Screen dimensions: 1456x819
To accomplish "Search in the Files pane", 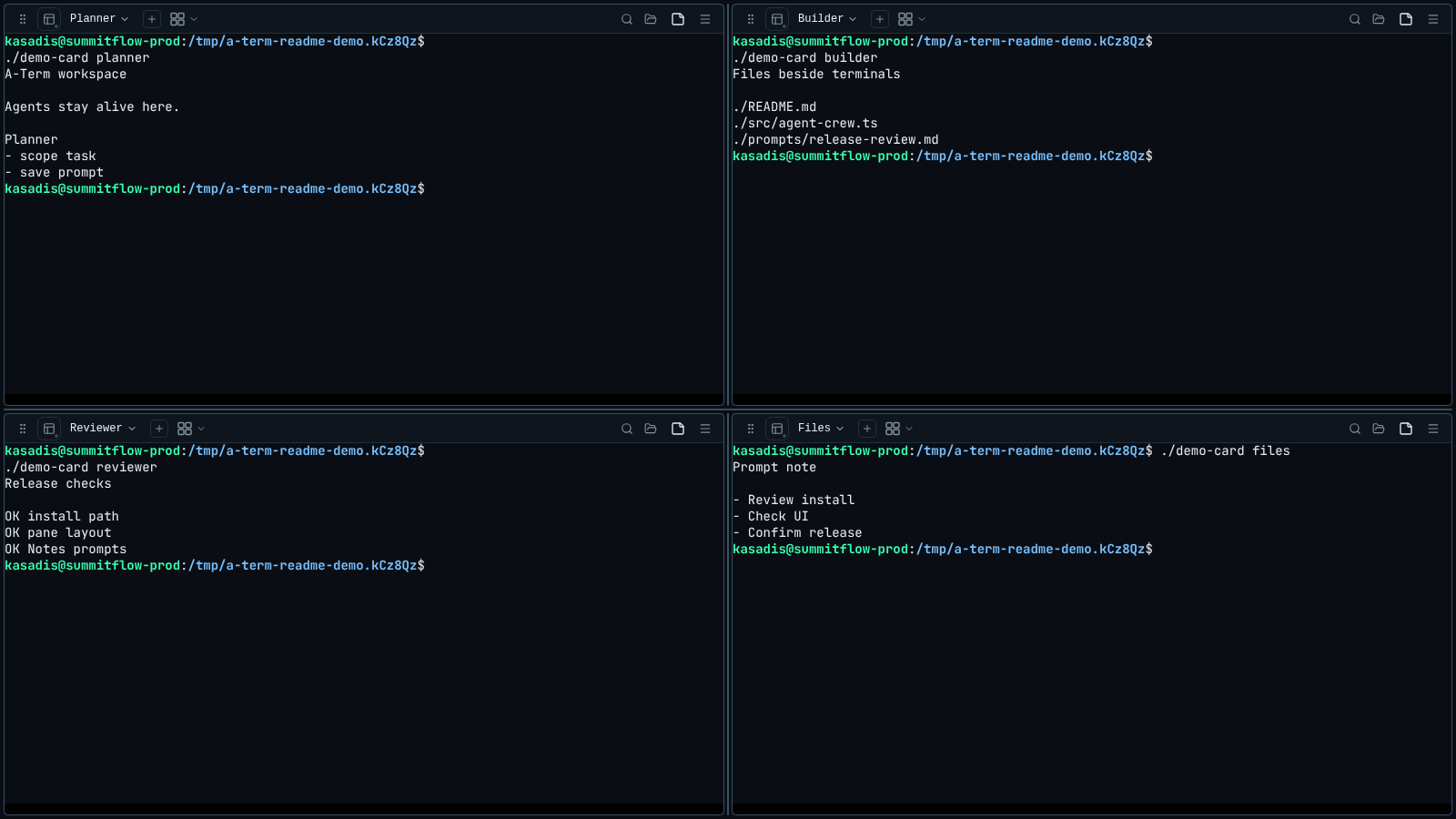I will click(1355, 429).
